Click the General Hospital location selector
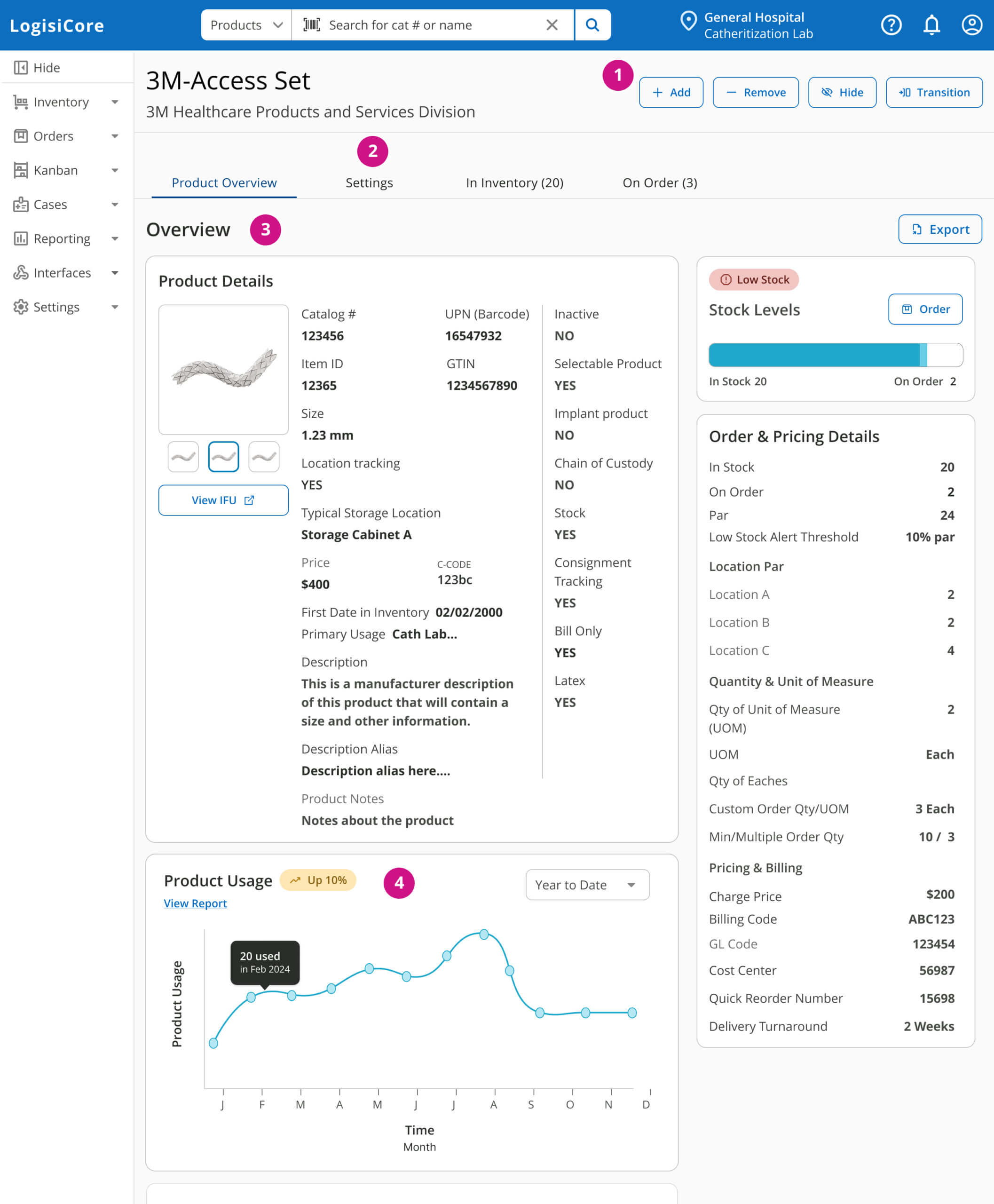994x1204 pixels. 747,25
